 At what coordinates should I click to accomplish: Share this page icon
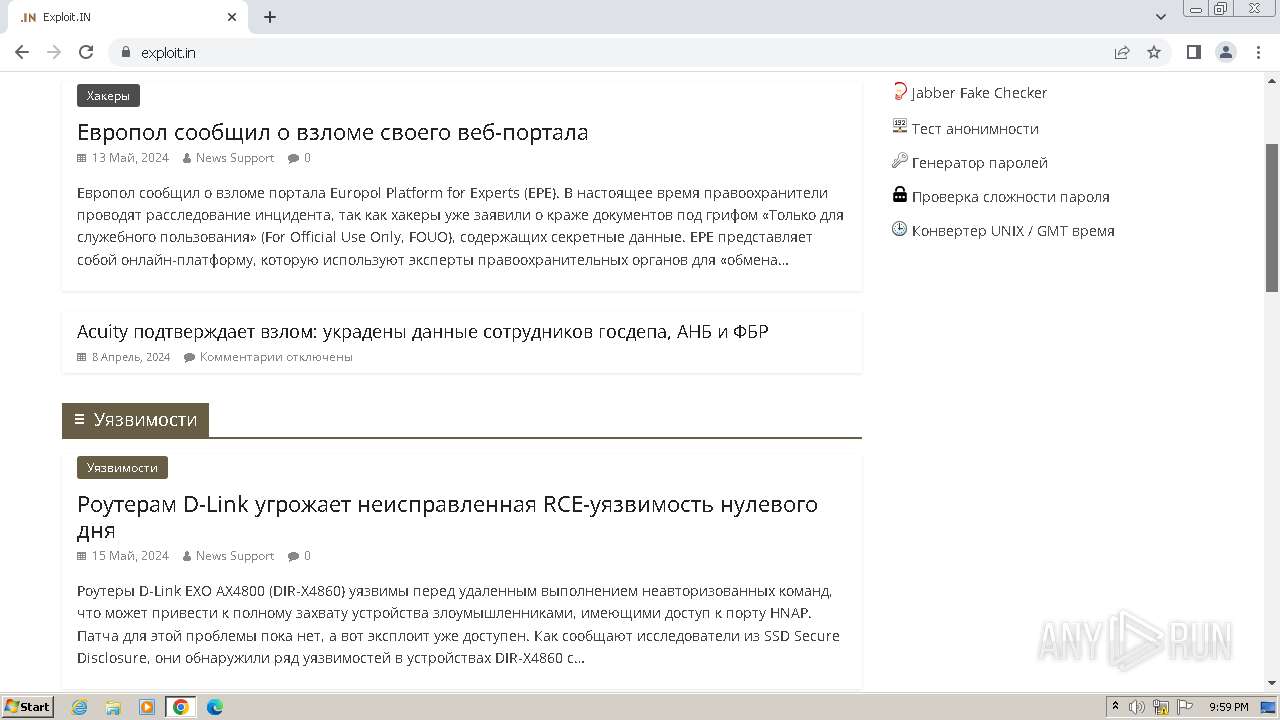(x=1122, y=52)
